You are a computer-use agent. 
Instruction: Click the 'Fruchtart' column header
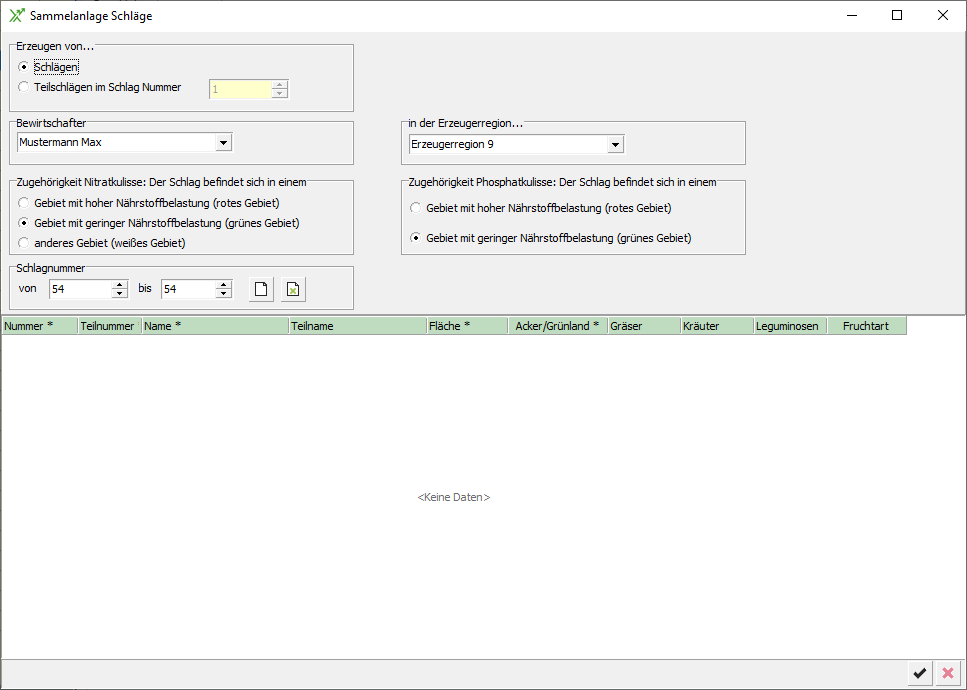click(866, 326)
